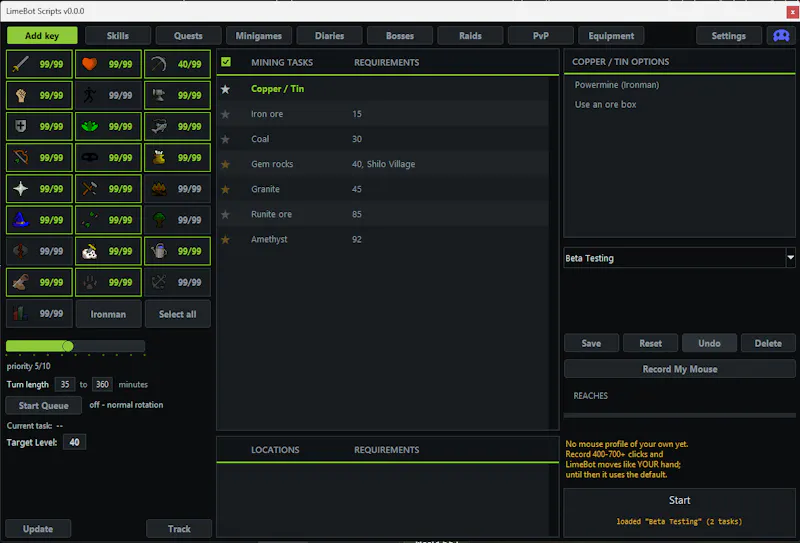Switch to the PvP tab
Viewport: 800px width, 543px height.
click(x=541, y=36)
